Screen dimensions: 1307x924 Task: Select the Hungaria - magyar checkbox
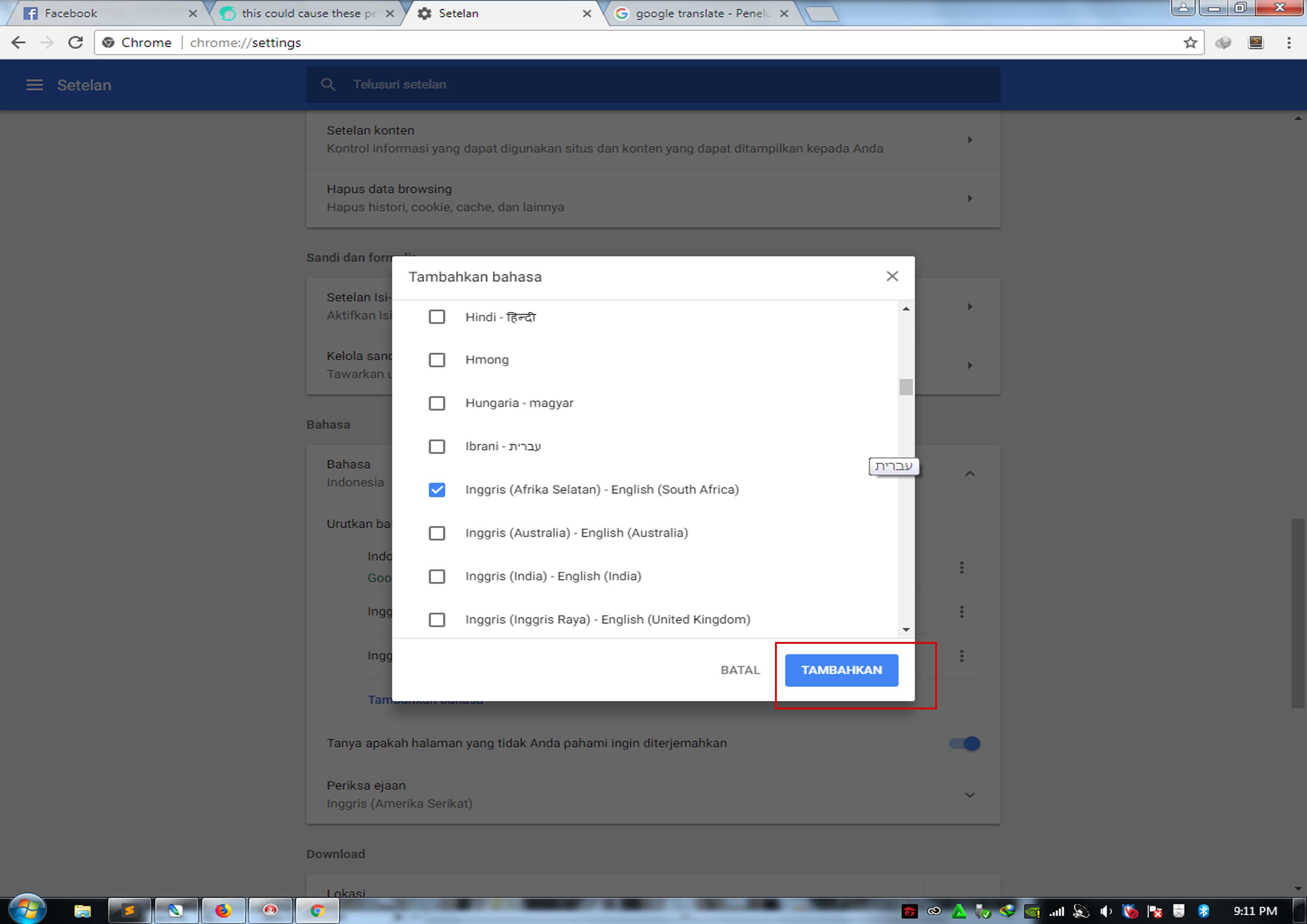point(437,404)
